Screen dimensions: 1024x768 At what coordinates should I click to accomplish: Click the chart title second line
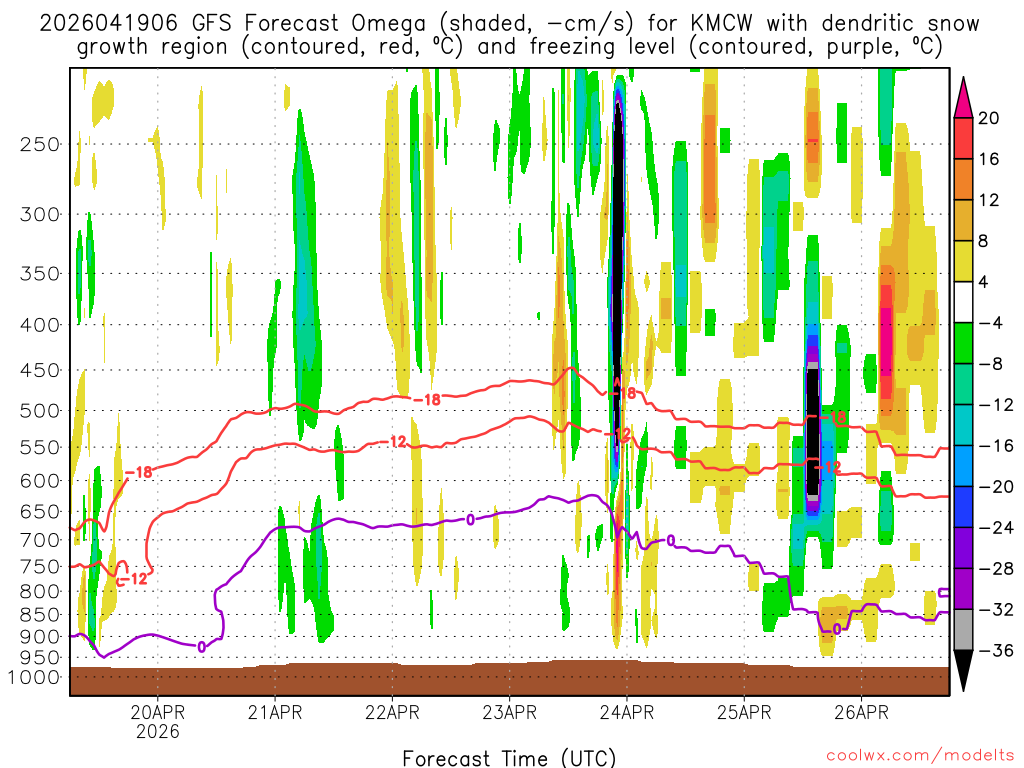click(x=509, y=47)
